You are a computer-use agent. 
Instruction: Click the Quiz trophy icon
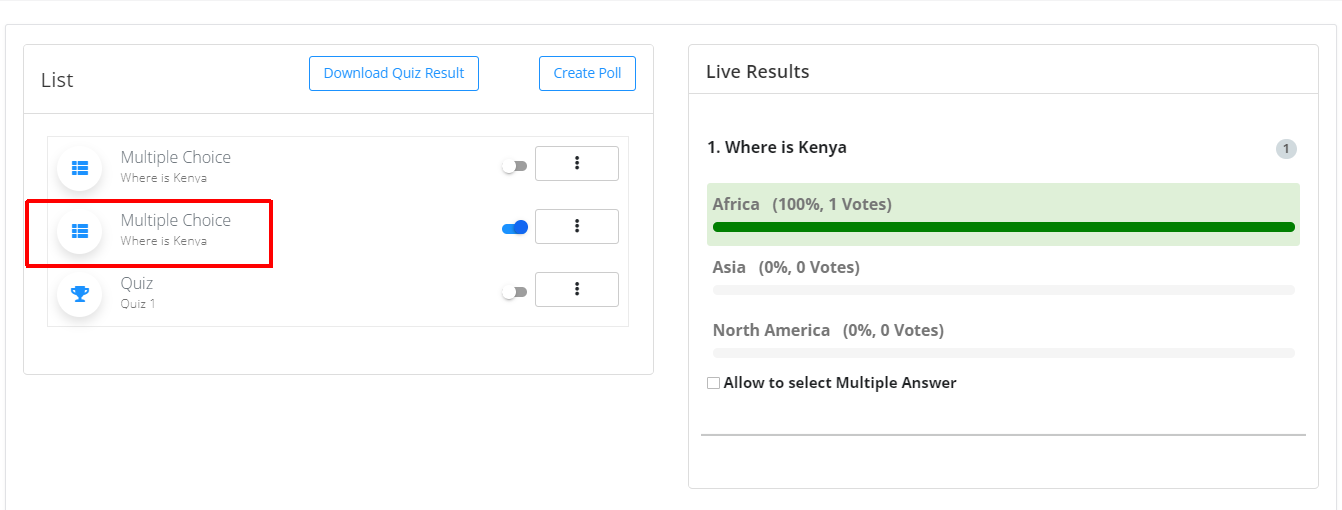(x=80, y=294)
